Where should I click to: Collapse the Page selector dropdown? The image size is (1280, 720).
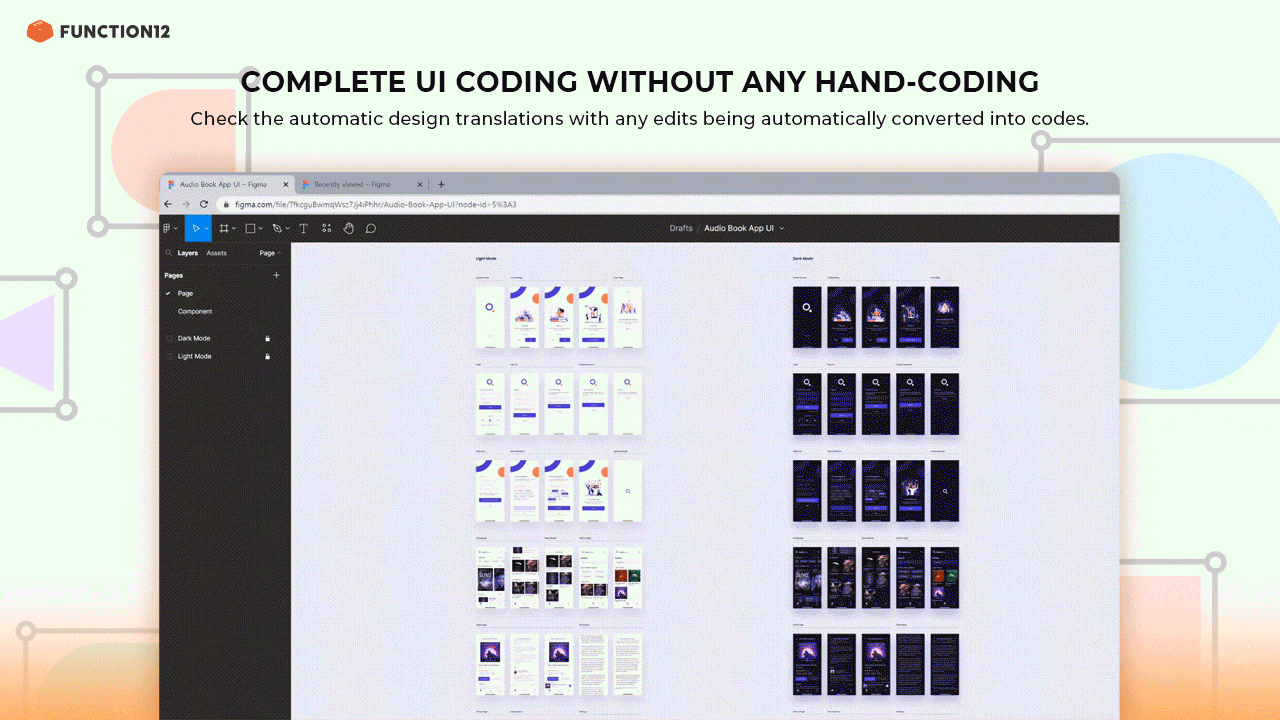(270, 253)
